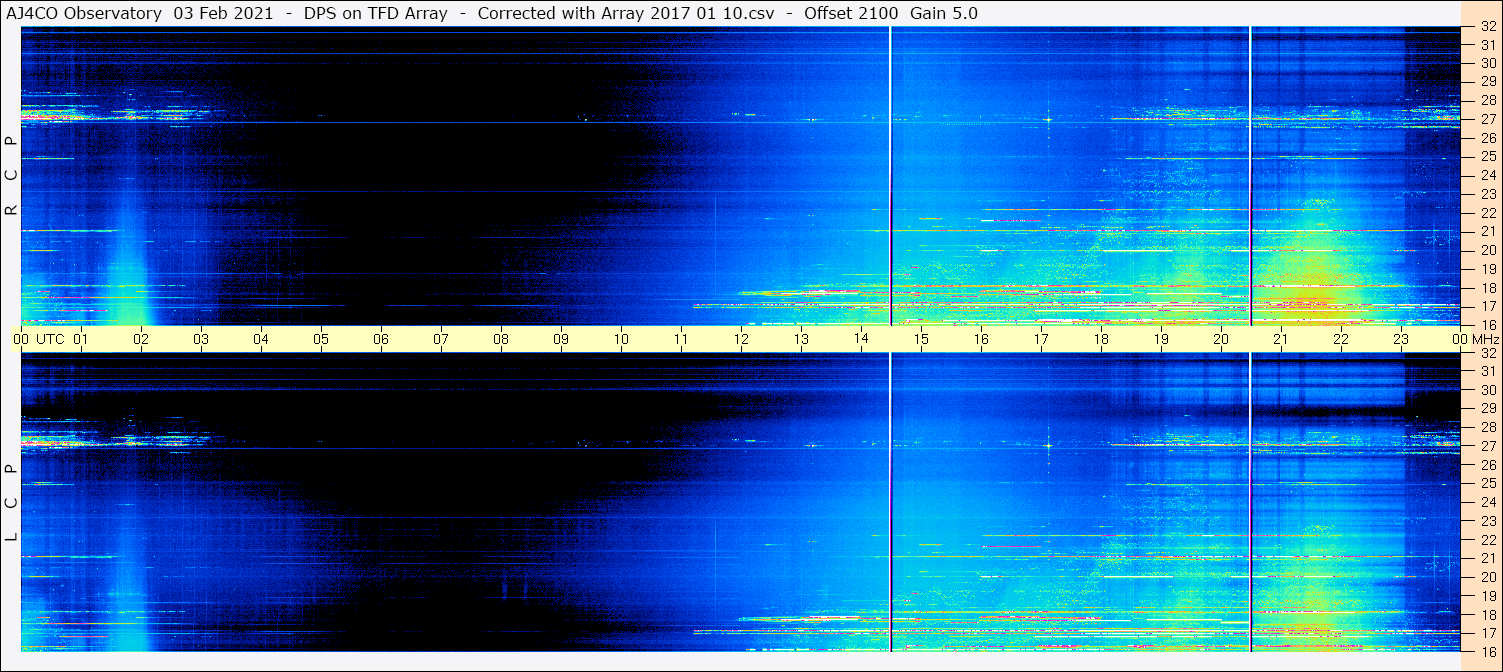The image size is (1503, 672).
Task: Select hour 23 on the time axis
Action: (x=1401, y=339)
